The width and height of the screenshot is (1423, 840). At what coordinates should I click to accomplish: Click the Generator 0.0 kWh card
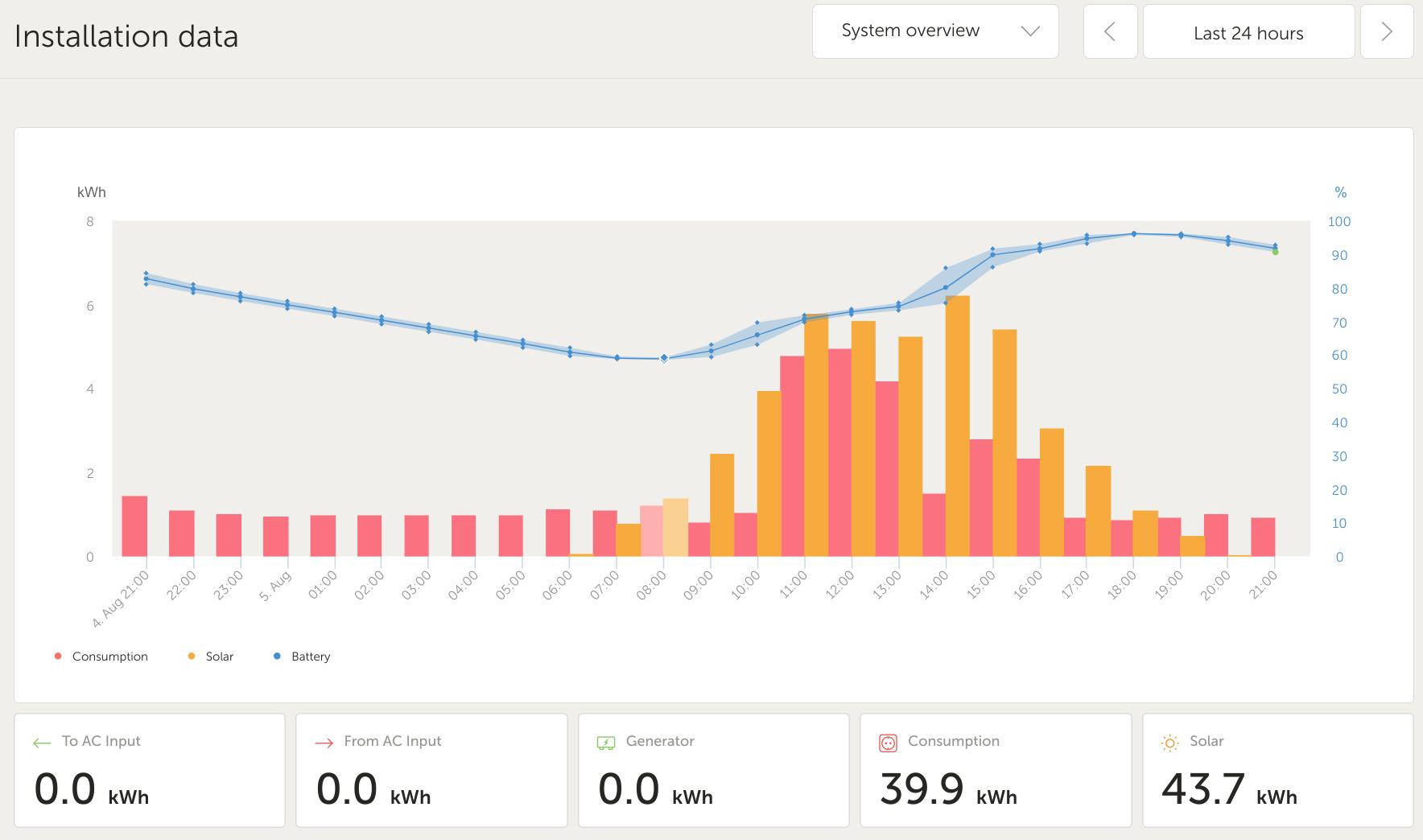[713, 770]
